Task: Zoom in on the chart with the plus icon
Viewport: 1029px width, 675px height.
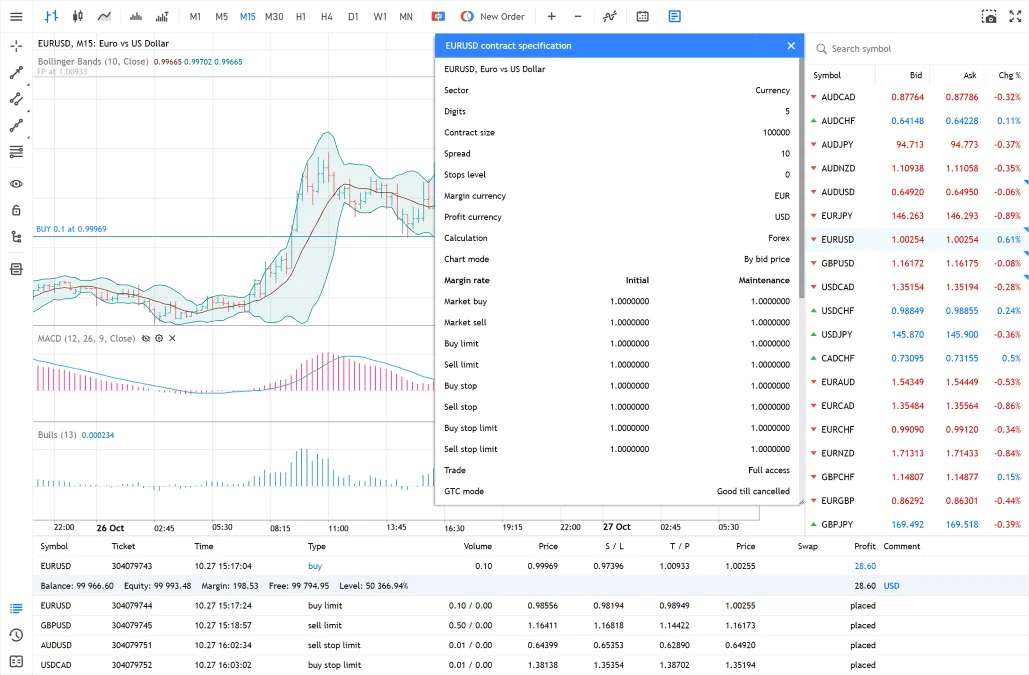Action: [x=551, y=16]
